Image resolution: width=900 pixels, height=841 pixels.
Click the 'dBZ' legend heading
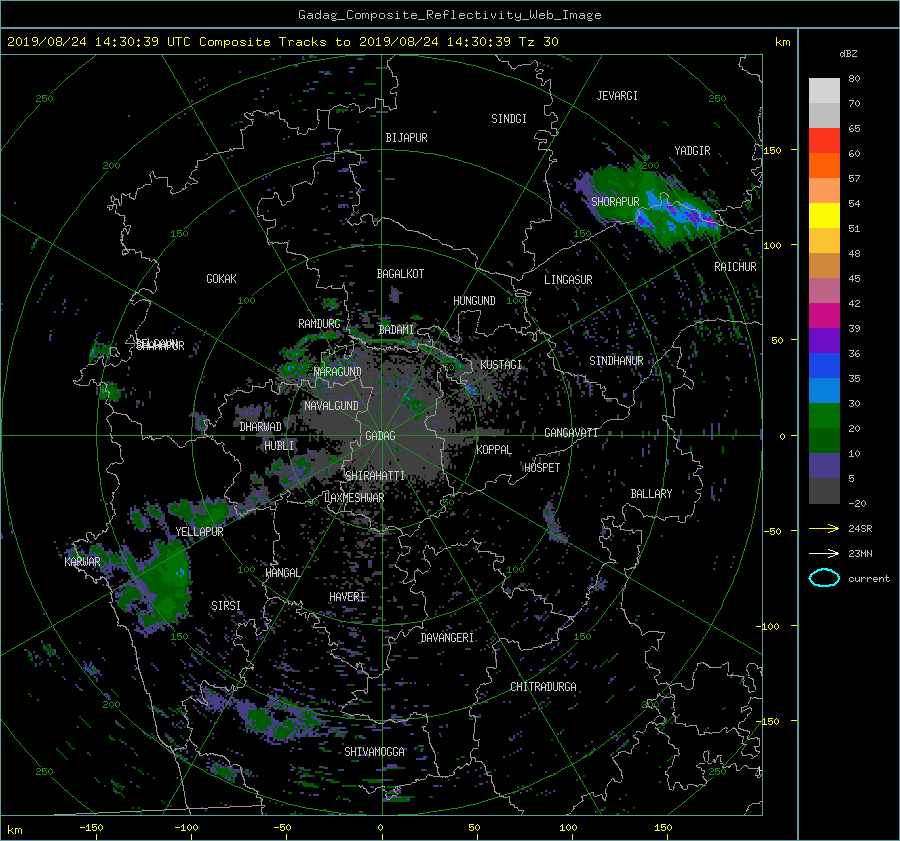848,53
